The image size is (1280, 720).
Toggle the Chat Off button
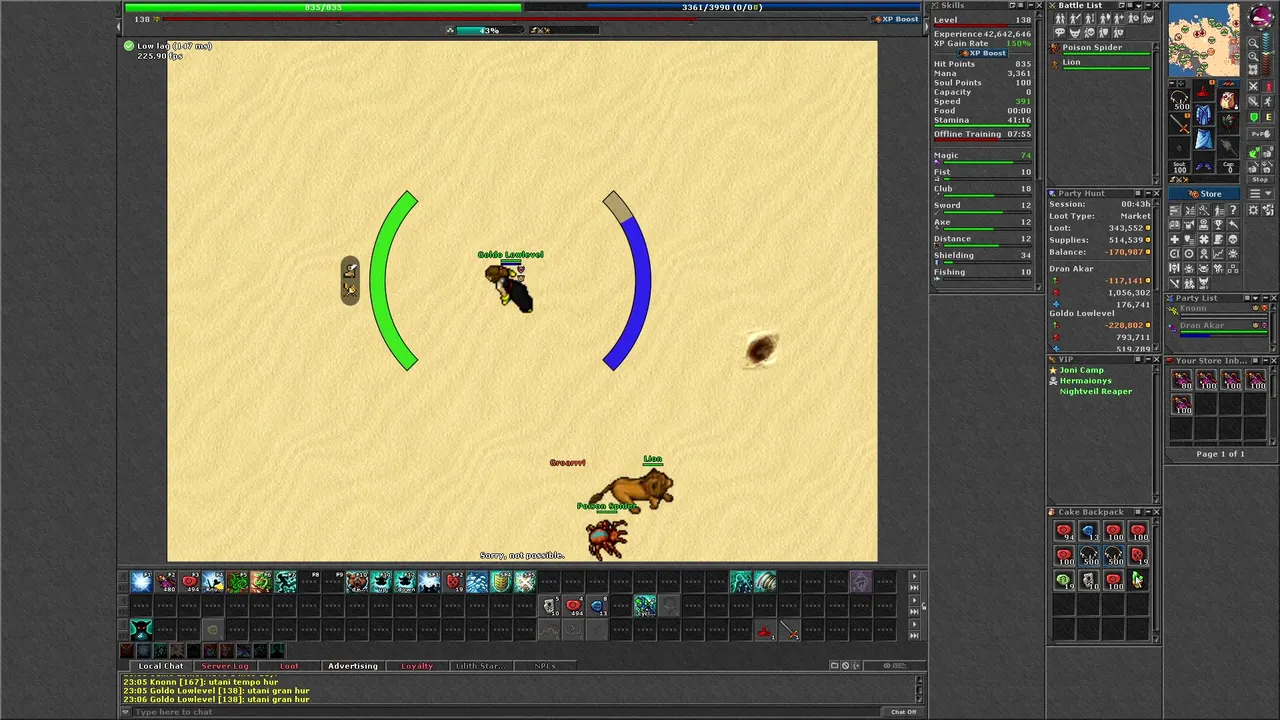[903, 712]
